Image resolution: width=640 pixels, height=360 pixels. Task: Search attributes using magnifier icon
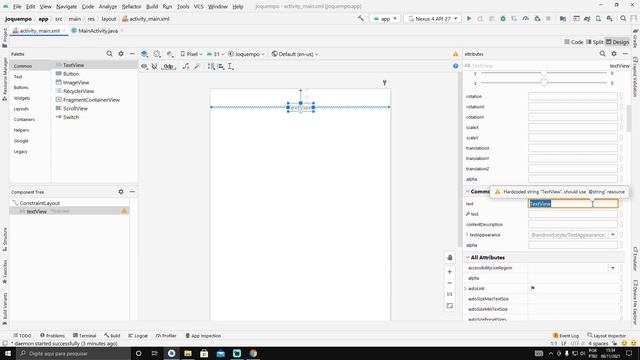pos(602,53)
